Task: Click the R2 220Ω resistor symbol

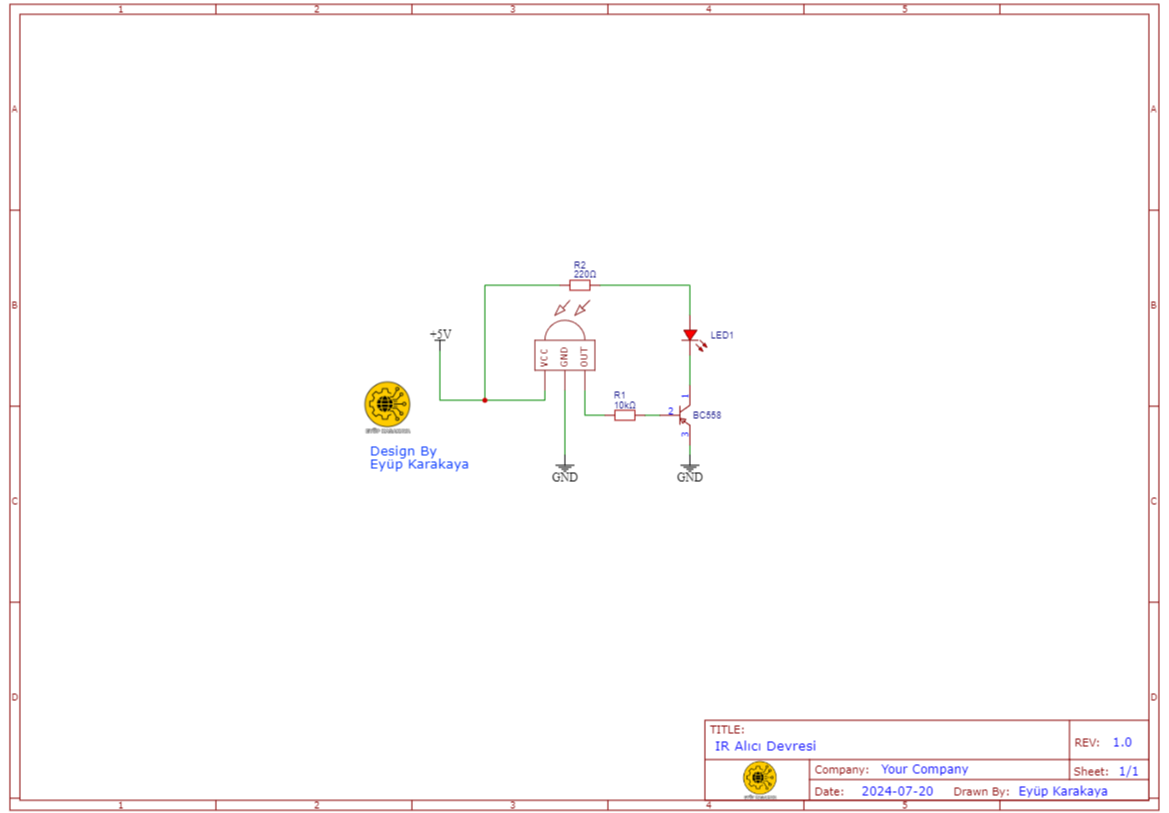Action: (578, 283)
